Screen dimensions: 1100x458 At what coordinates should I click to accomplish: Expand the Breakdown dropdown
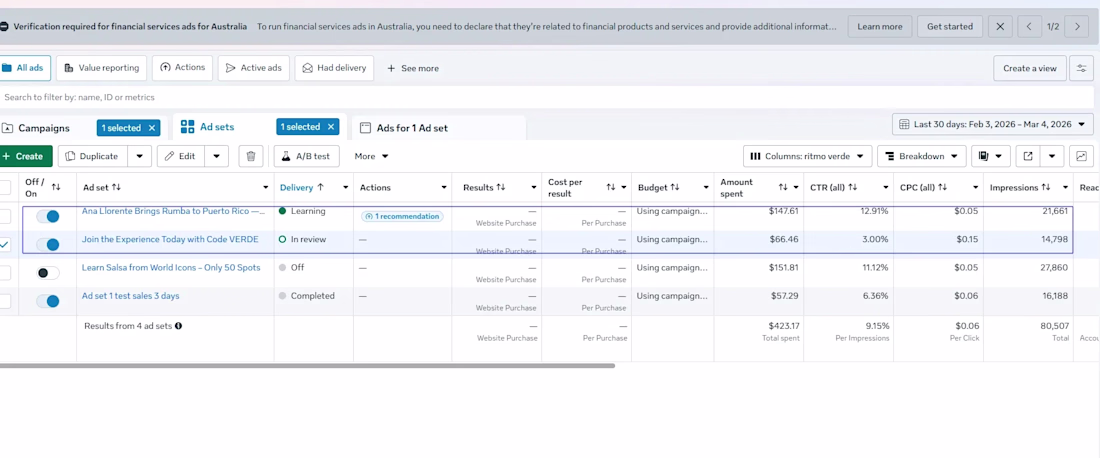click(x=921, y=156)
